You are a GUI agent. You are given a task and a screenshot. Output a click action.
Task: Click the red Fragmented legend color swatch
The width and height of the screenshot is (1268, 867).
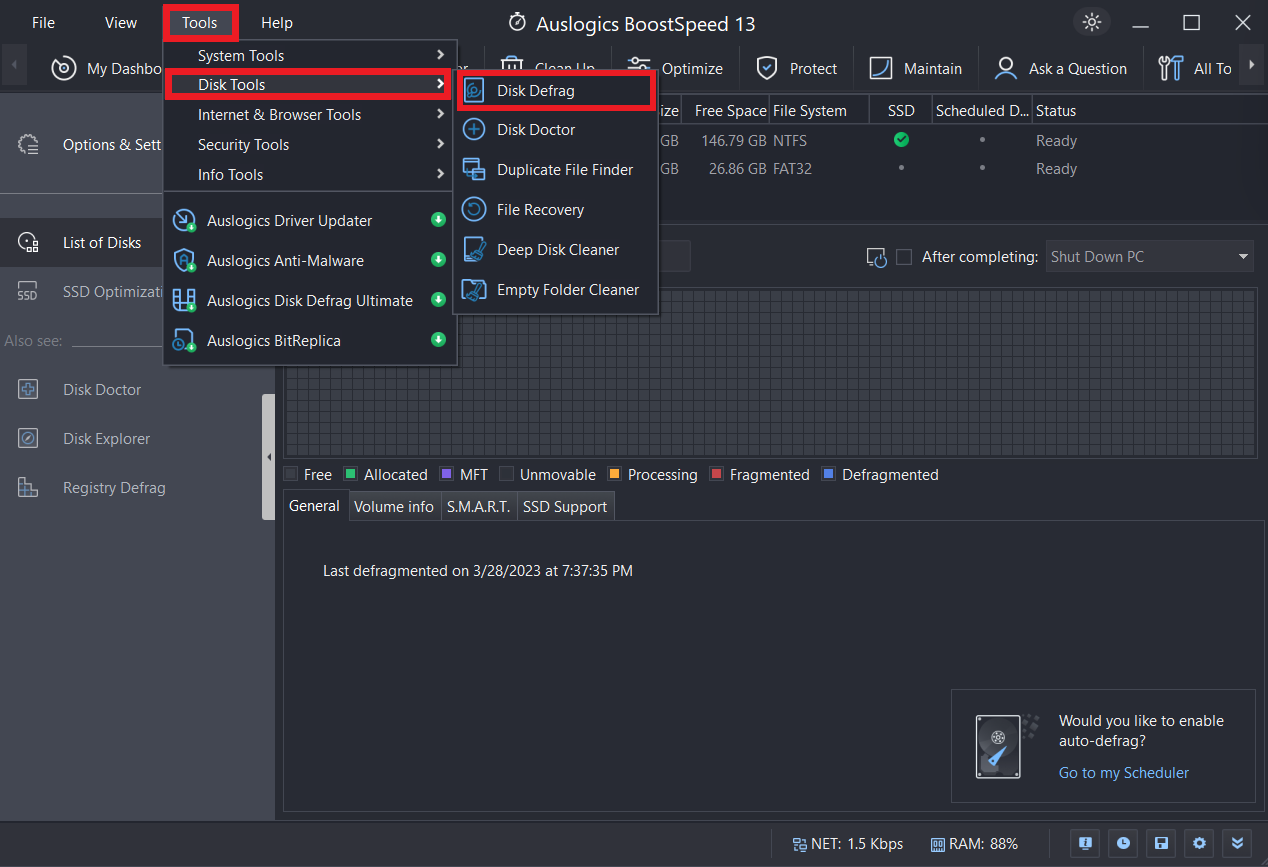(x=716, y=475)
